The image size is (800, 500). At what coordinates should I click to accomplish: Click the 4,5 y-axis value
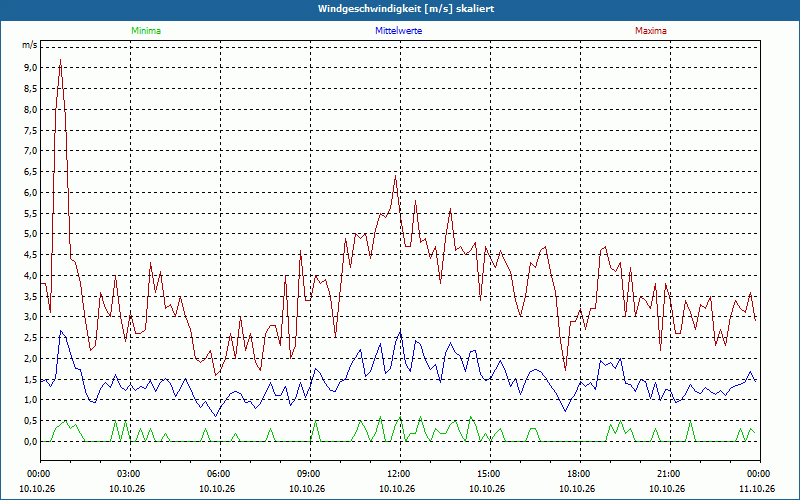coord(30,255)
